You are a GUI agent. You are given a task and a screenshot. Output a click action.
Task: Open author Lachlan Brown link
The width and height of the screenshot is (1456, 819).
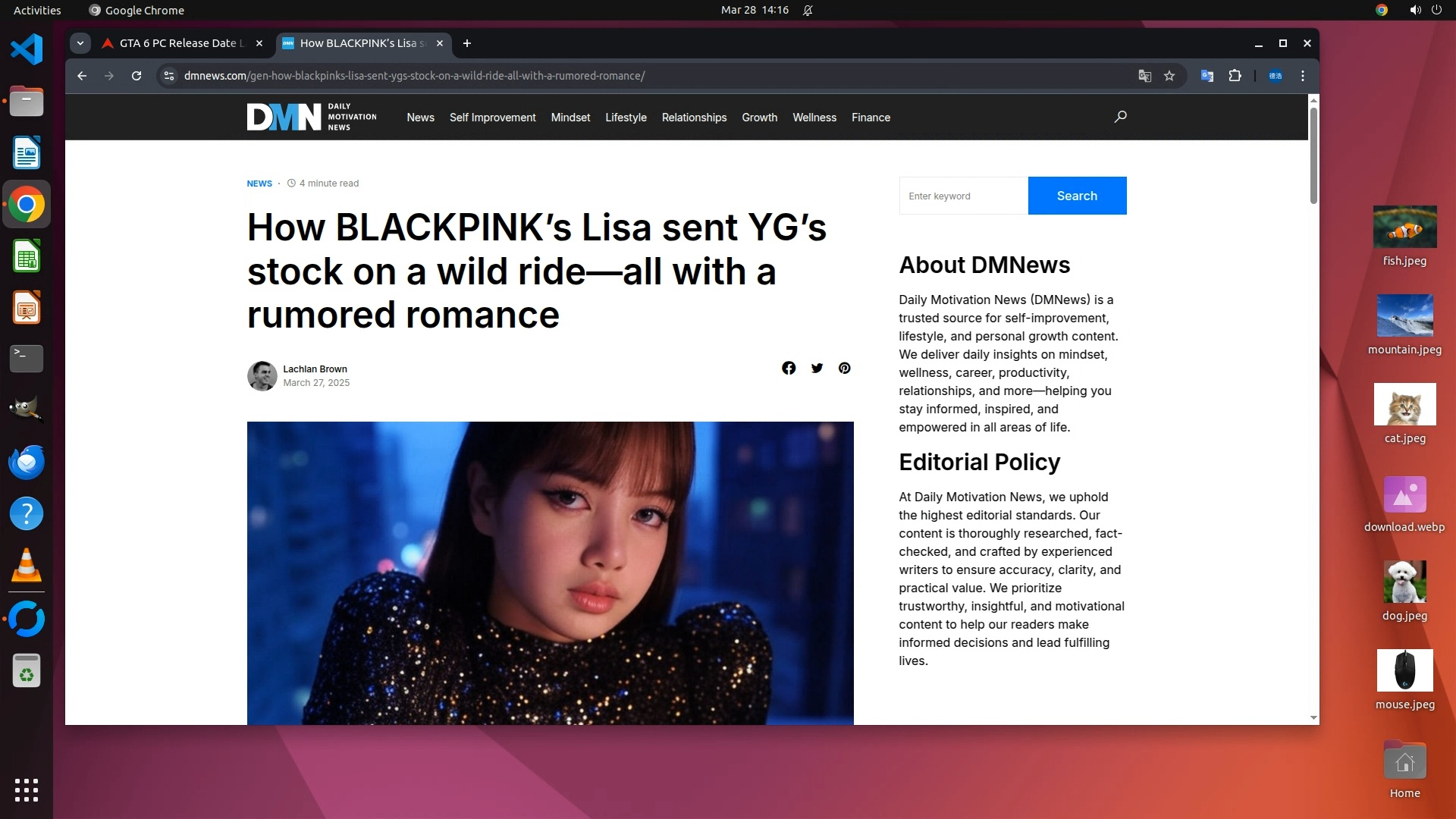315,369
